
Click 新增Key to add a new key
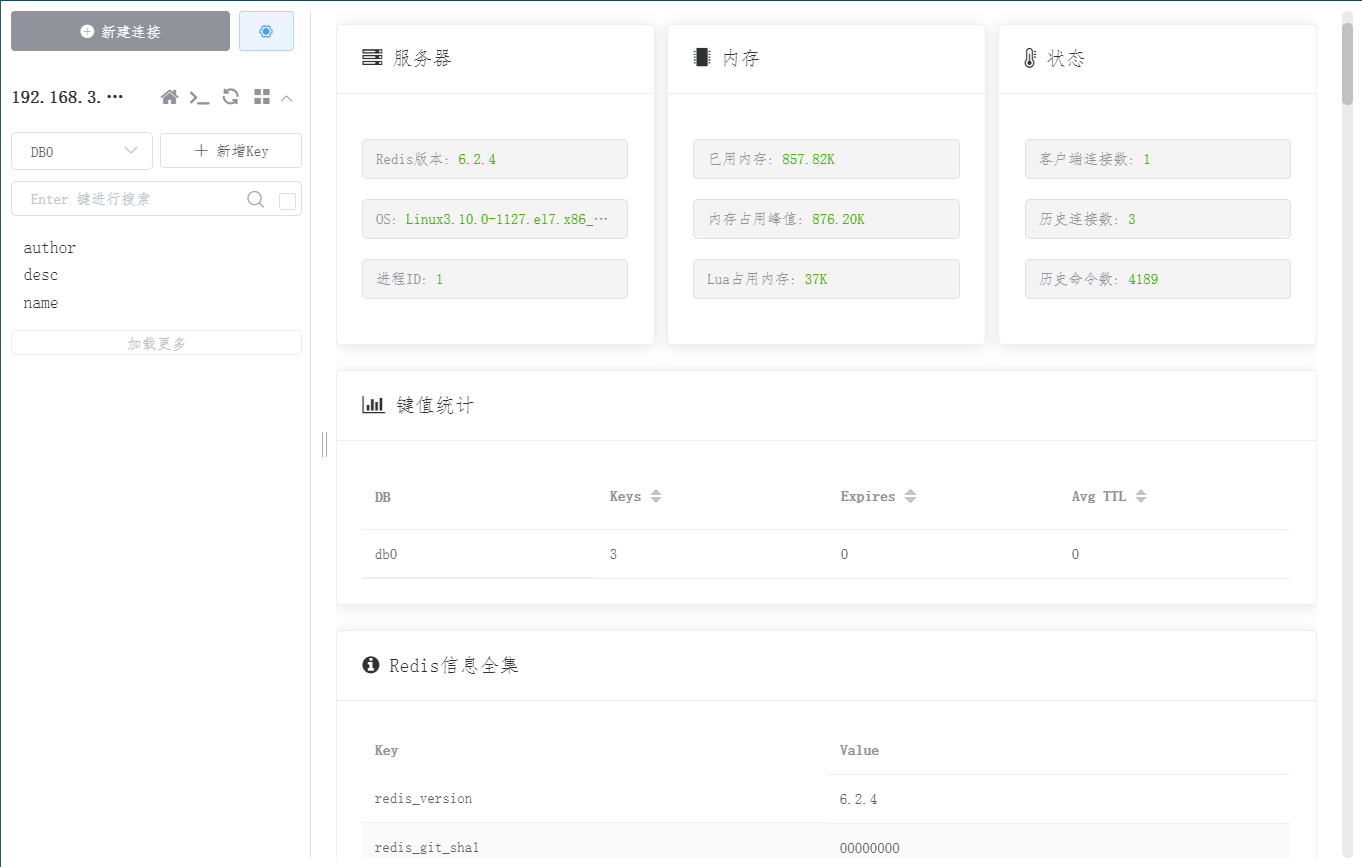[x=231, y=150]
